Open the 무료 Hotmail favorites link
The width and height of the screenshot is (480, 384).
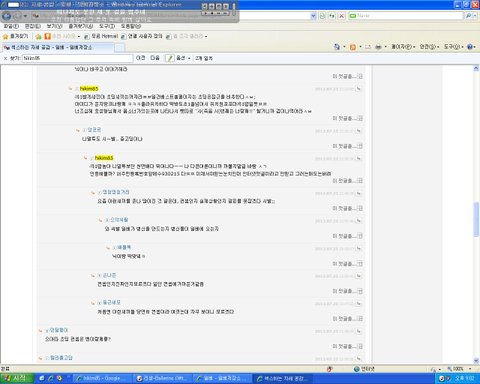pyautogui.click(x=101, y=36)
